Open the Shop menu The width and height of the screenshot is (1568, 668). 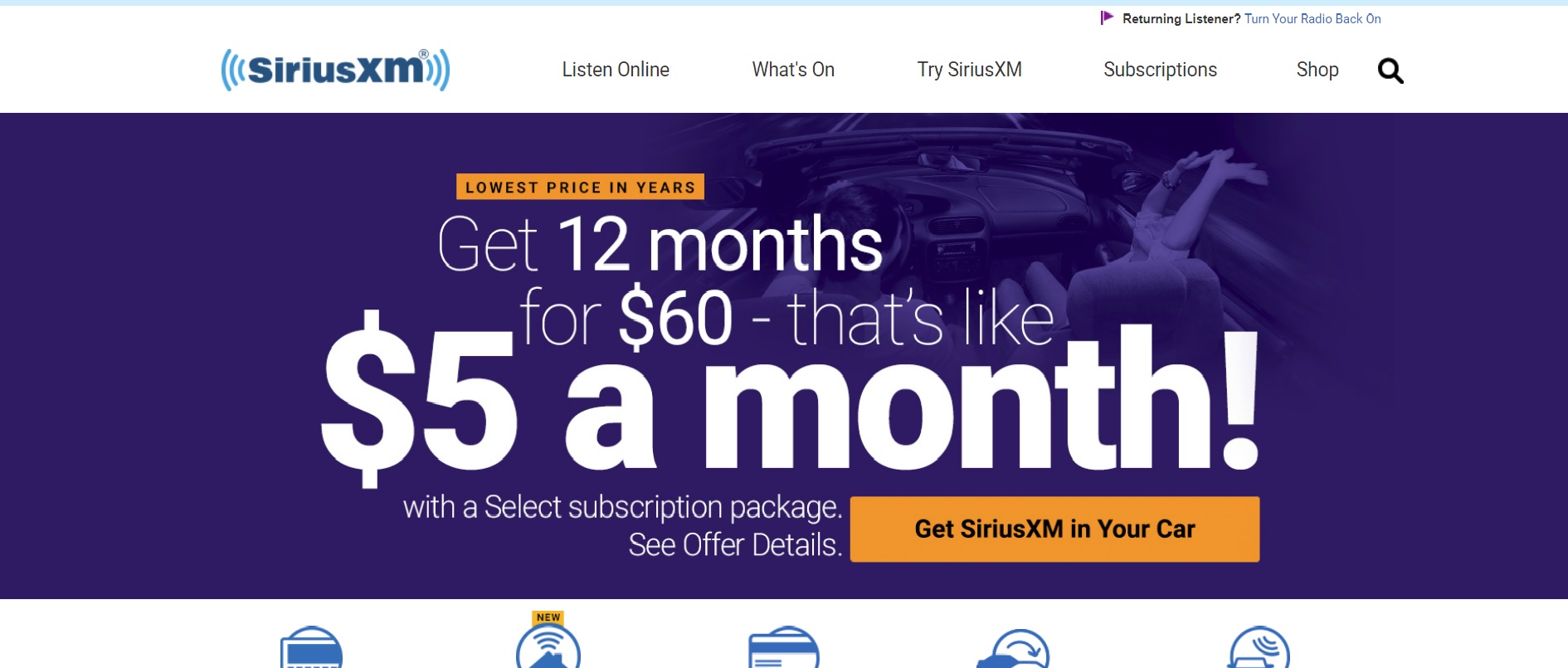click(x=1317, y=70)
